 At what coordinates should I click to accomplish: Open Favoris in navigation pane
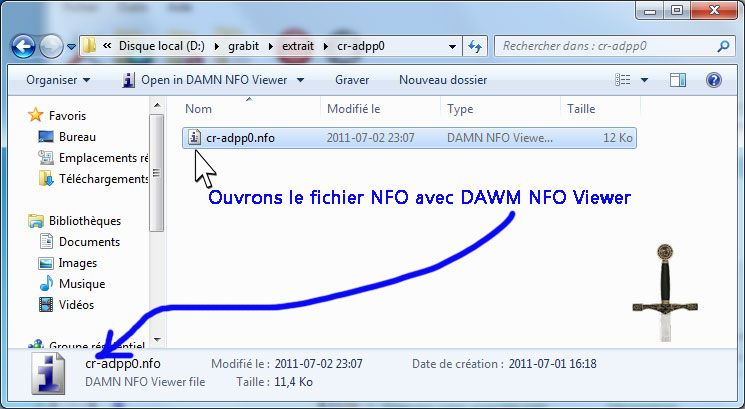coord(67,115)
